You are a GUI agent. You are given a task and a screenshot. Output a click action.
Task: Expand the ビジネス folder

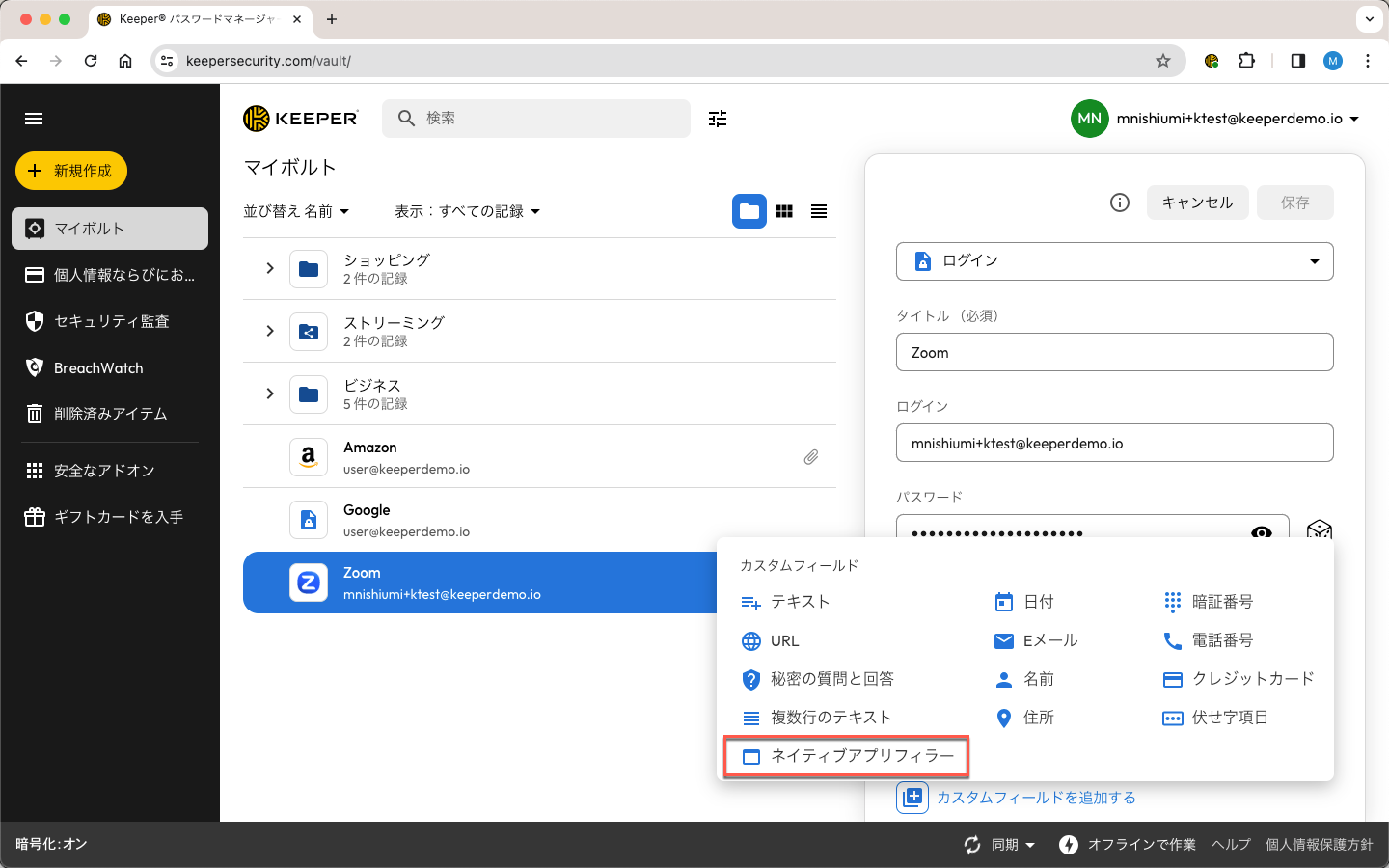pyautogui.click(x=270, y=393)
